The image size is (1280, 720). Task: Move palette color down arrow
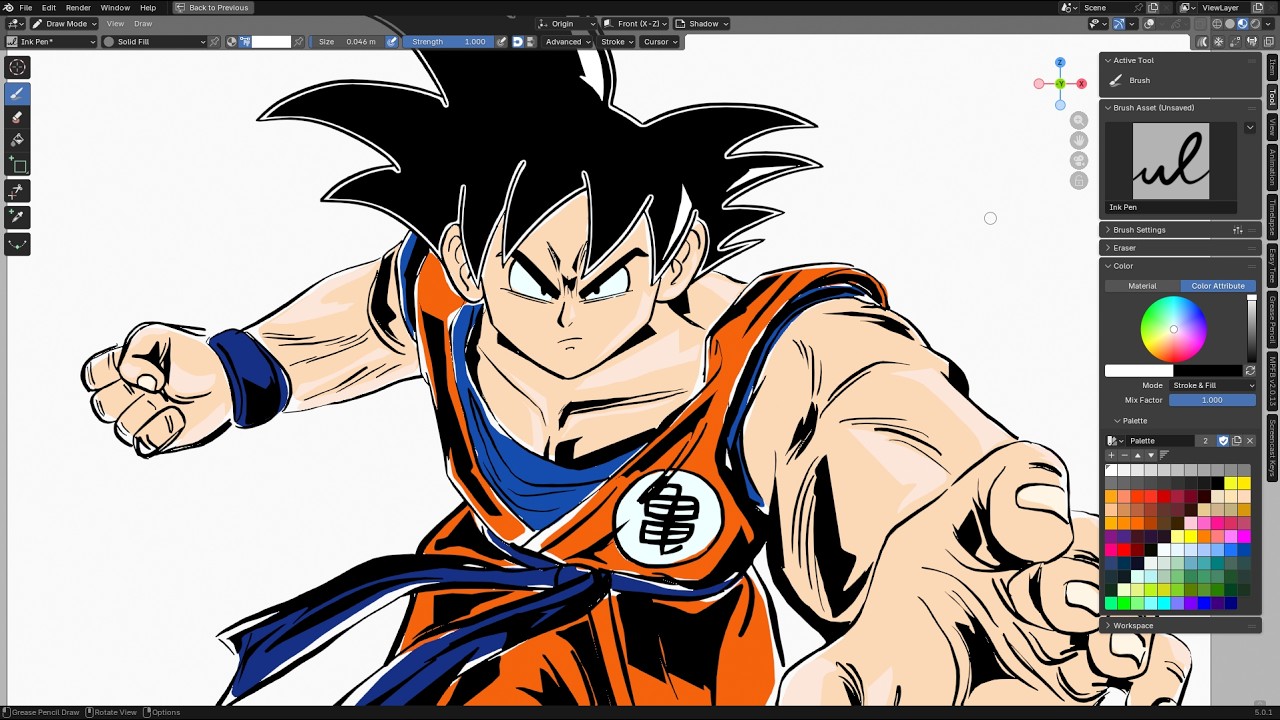pyautogui.click(x=1150, y=455)
